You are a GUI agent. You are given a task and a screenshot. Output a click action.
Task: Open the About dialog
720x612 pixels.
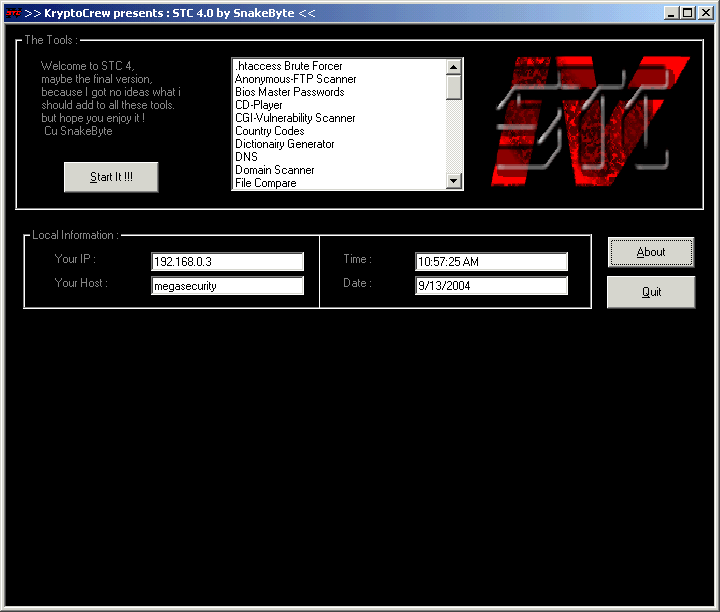pyautogui.click(x=651, y=252)
